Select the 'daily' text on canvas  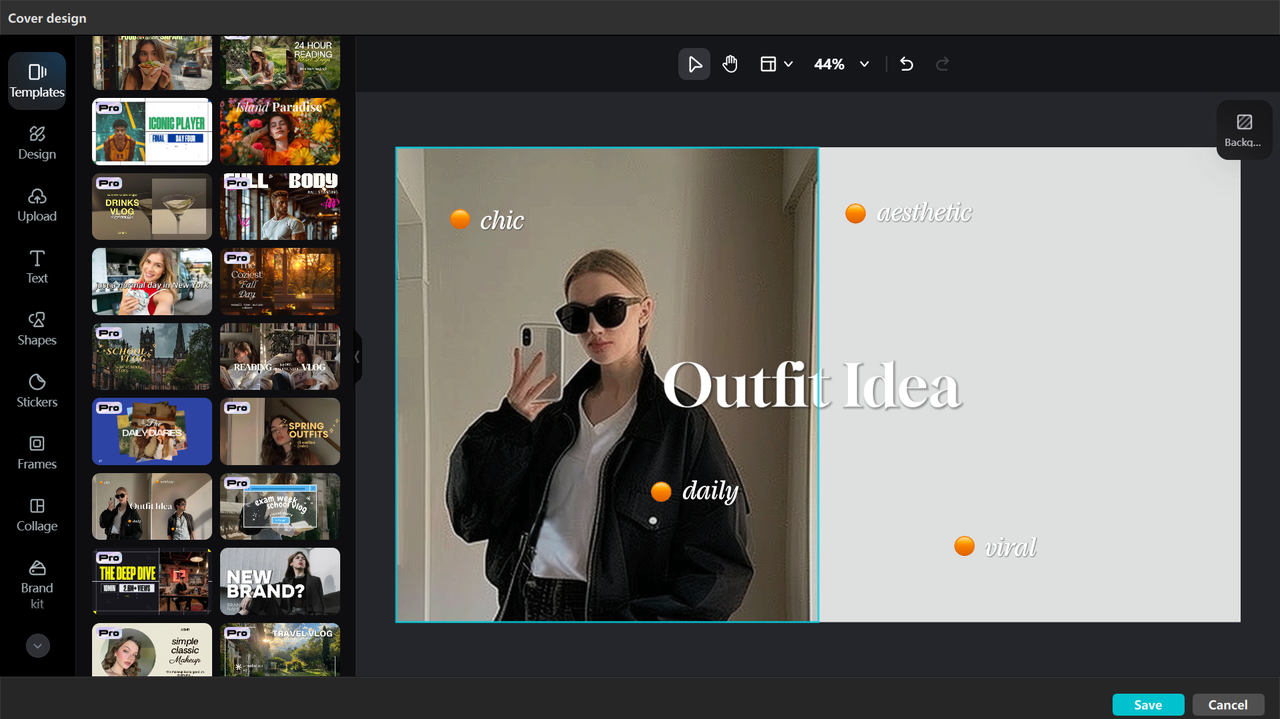(x=710, y=491)
